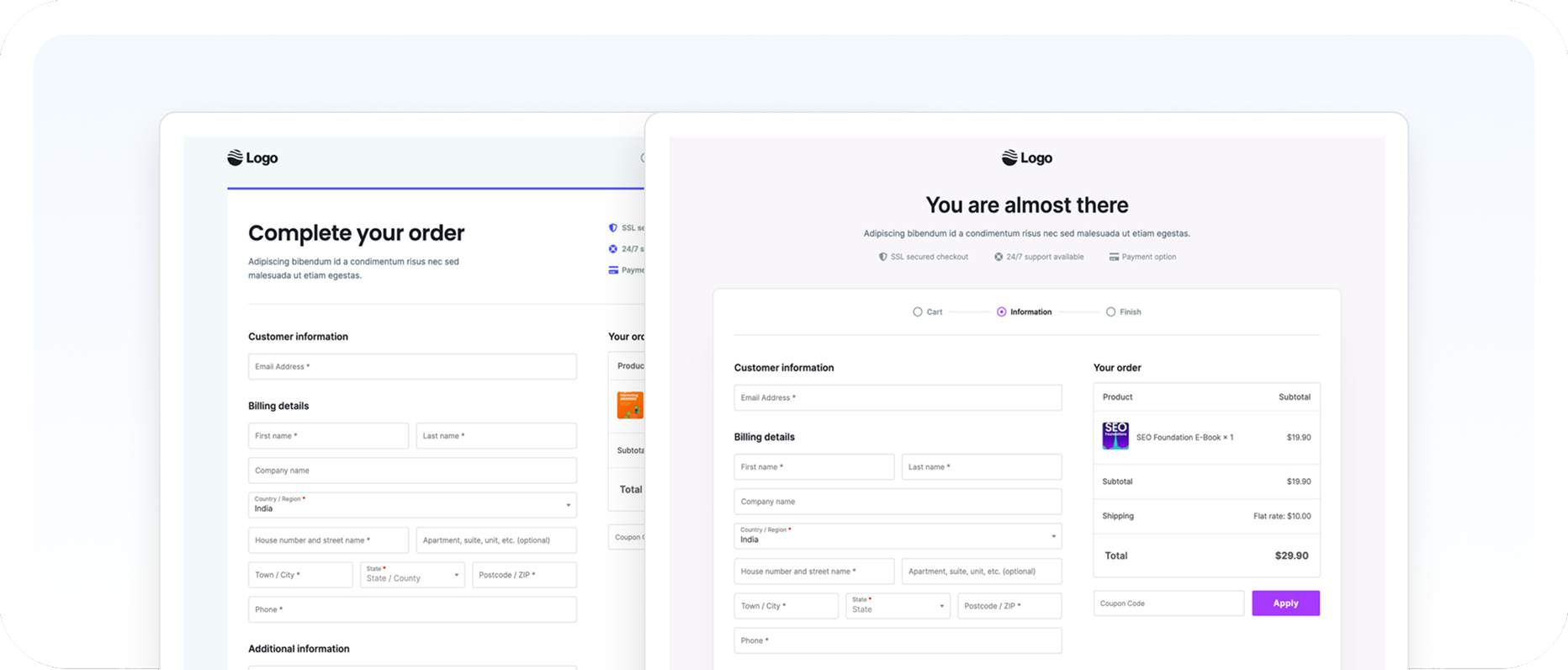Click the logo icon in left checkout header

[x=235, y=157]
